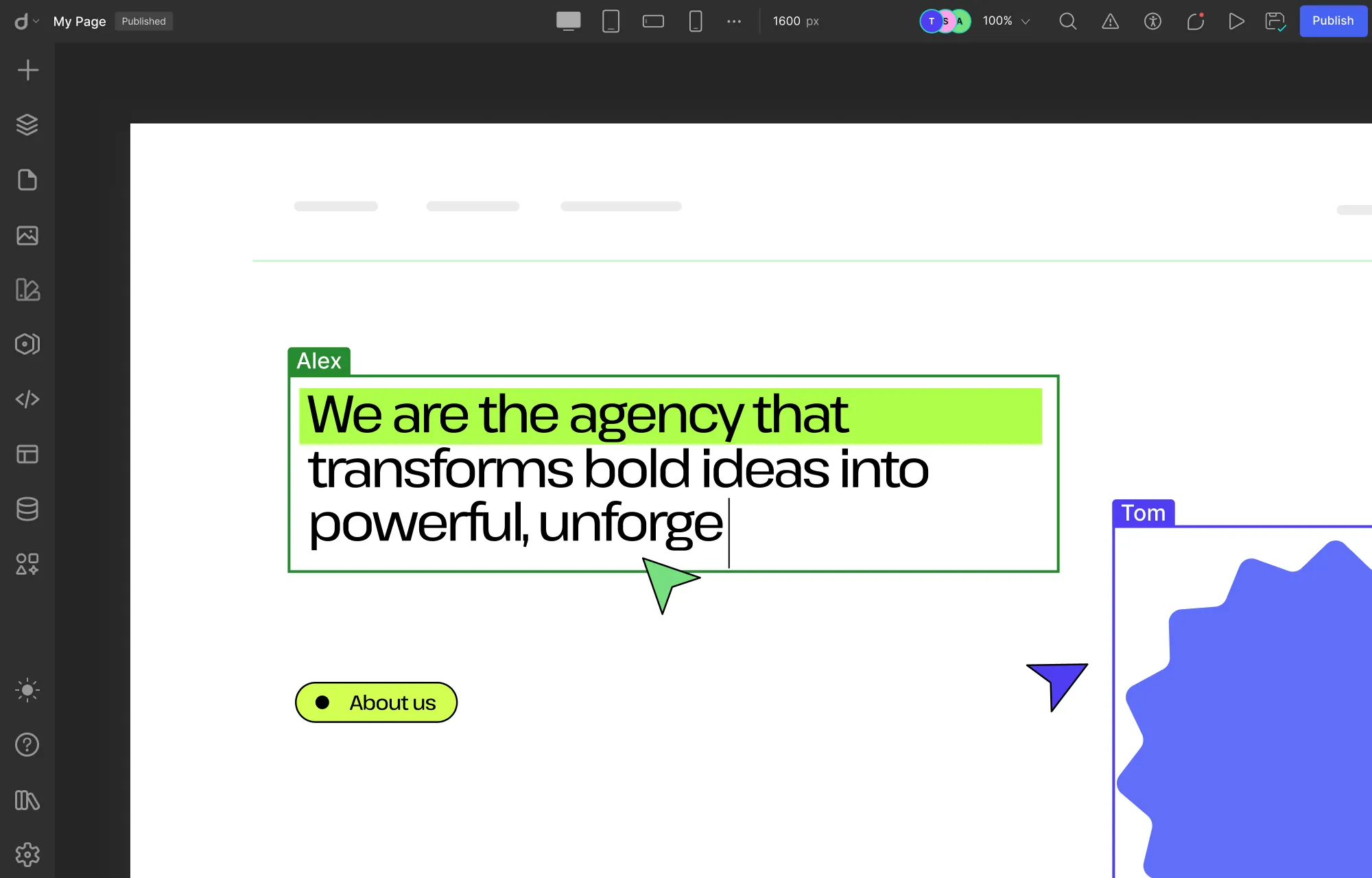Open the color styles panel

click(27, 290)
